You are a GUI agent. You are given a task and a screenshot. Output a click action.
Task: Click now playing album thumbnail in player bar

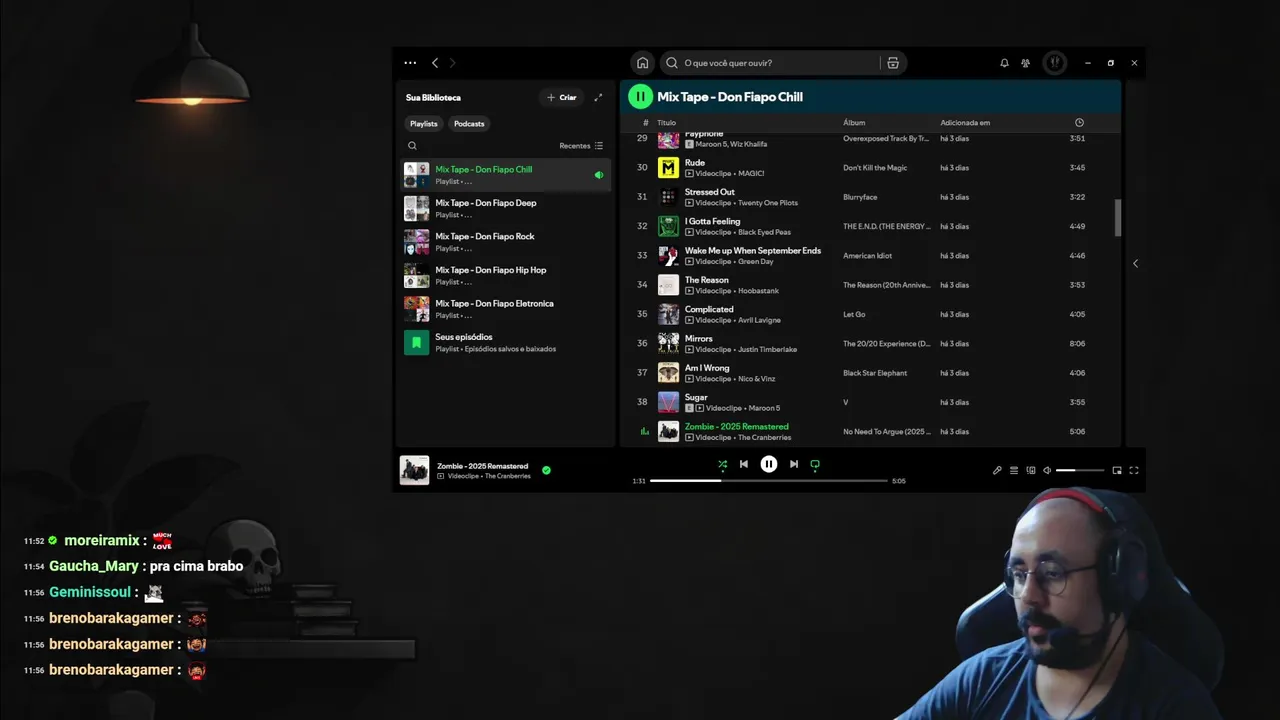[x=414, y=470]
